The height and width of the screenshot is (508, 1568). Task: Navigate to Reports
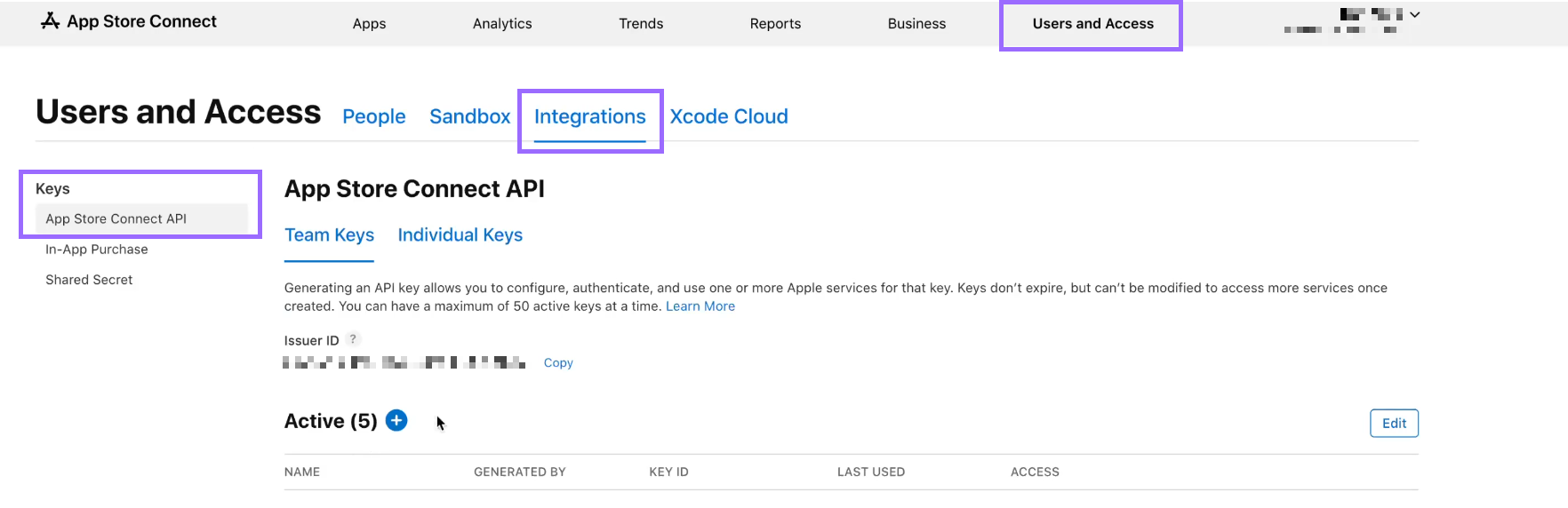[x=775, y=24]
